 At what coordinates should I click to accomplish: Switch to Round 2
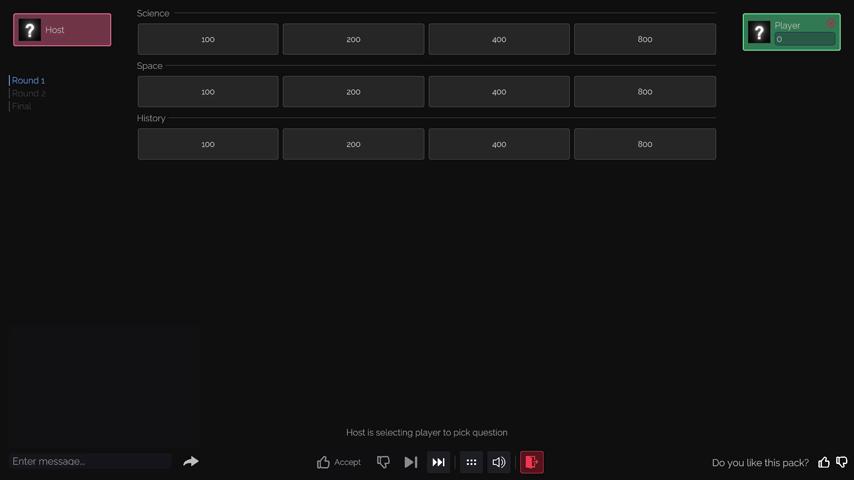click(28, 93)
